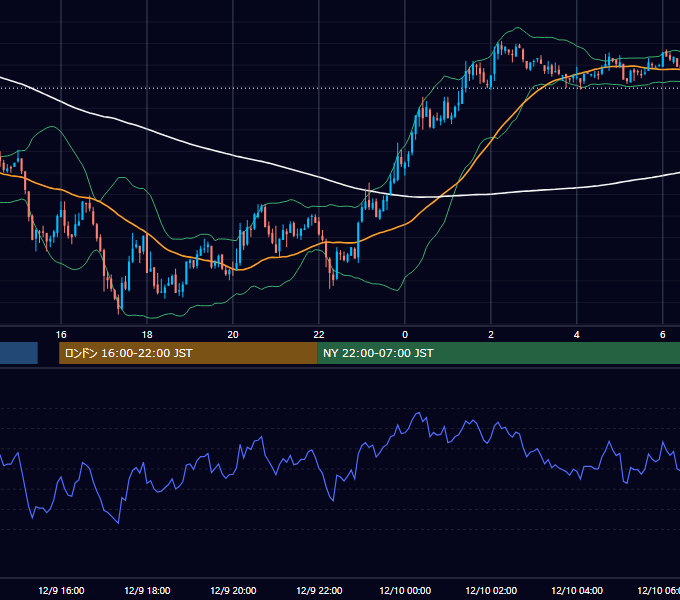Click the ロンドン 16:00-22:00 JST session bar
This screenshot has height=600, width=680.
tap(188, 353)
